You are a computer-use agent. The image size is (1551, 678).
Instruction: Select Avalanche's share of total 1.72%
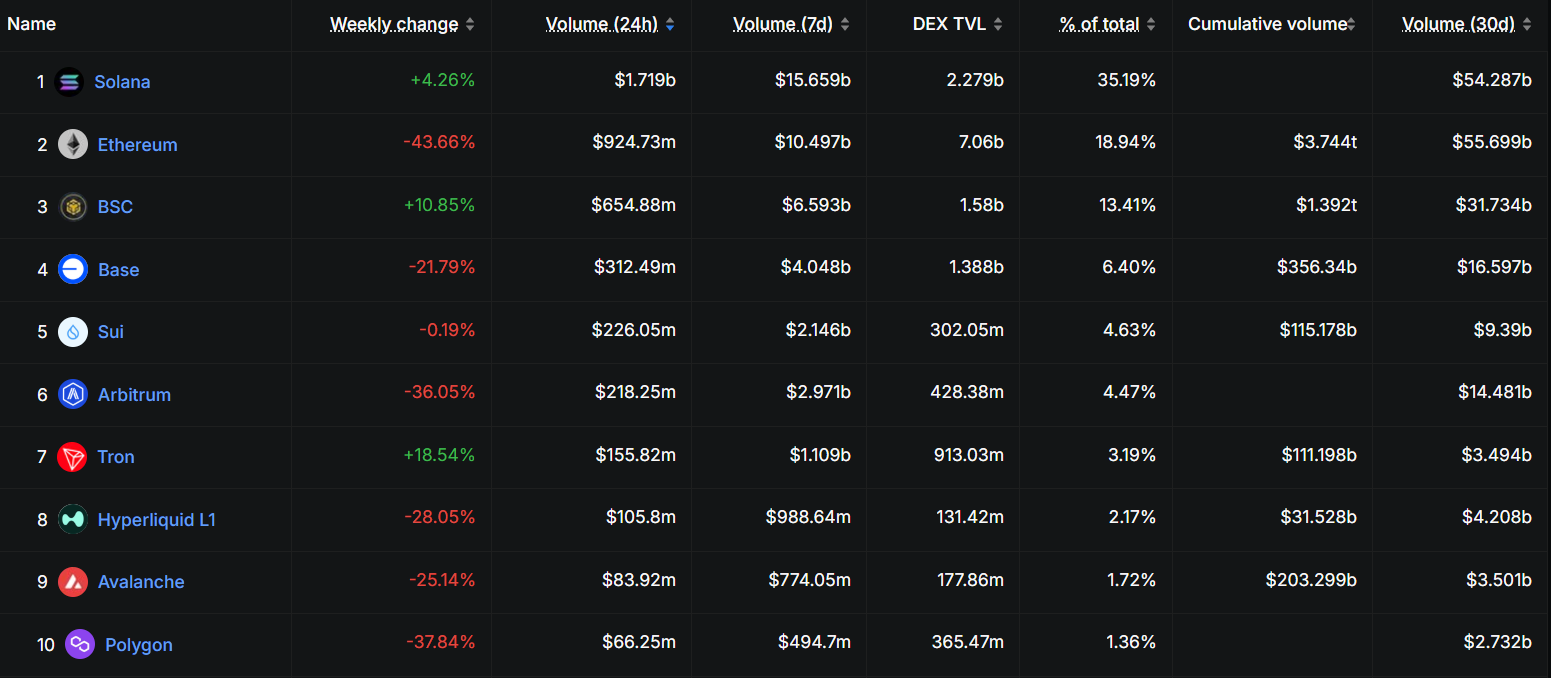point(1130,580)
